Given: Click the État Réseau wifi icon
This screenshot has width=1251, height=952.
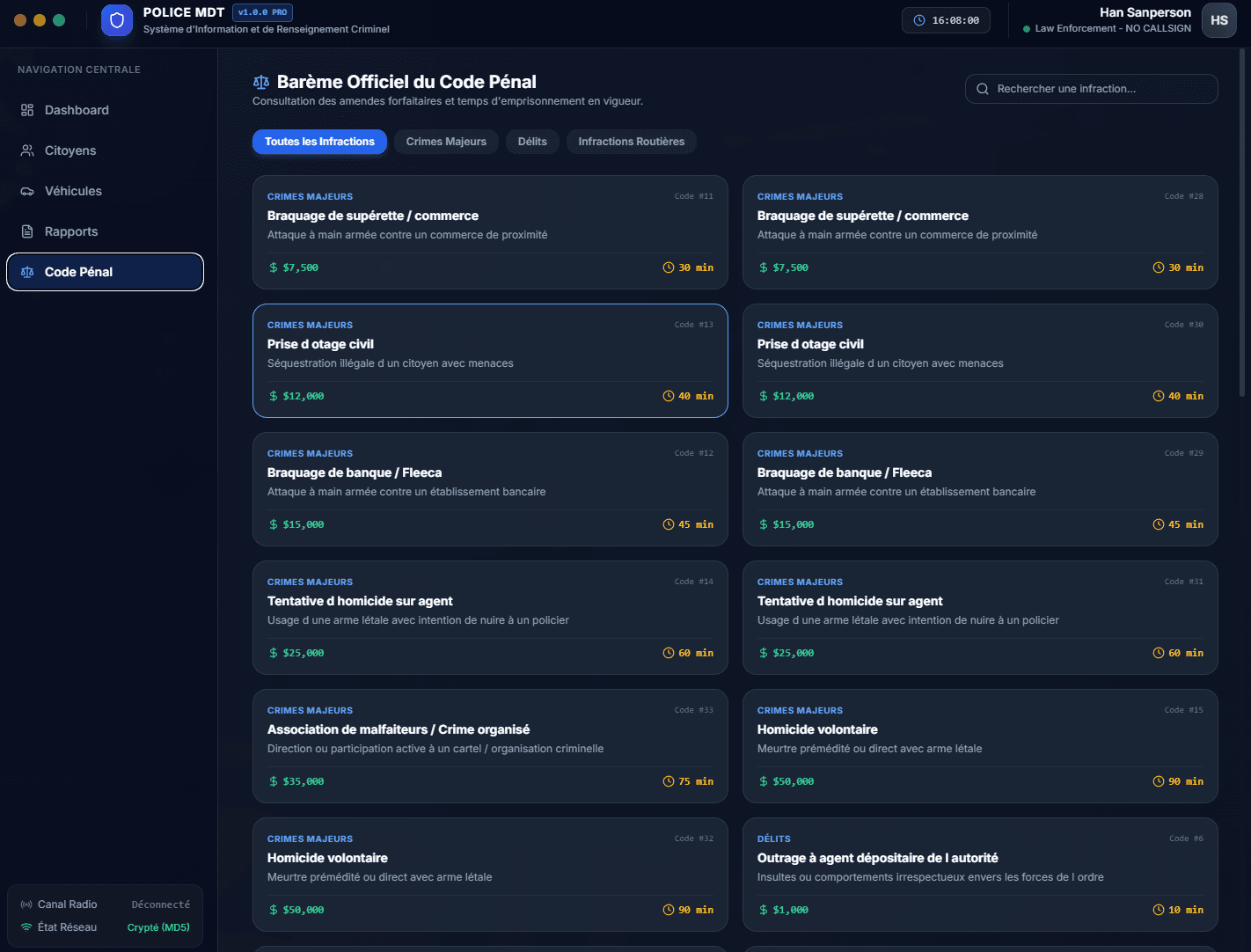Looking at the screenshot, I should tap(26, 927).
